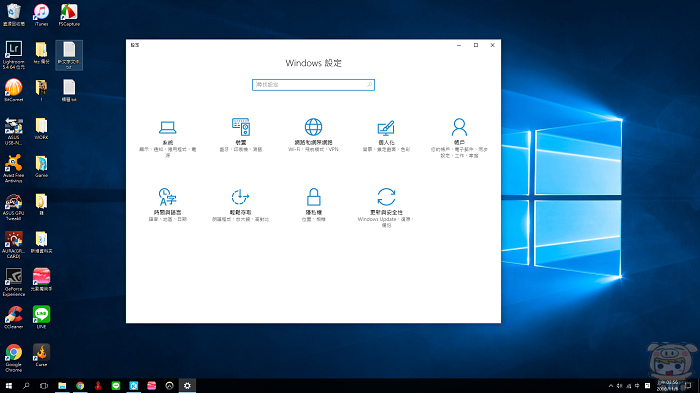The height and width of the screenshot is (393, 700).
Task: Open Time & Language settings category
Action: (x=167, y=205)
